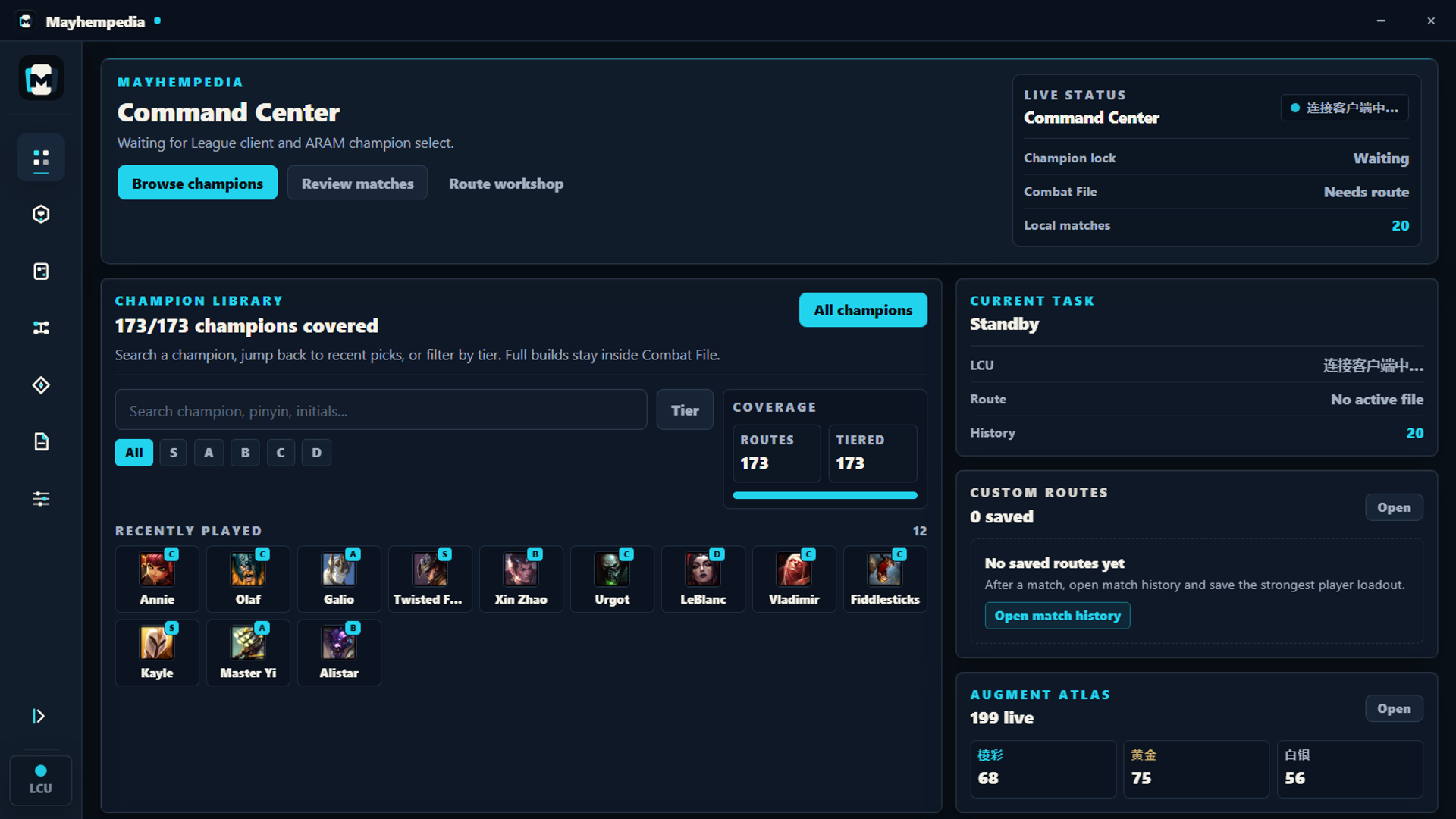Close the Mayhempedia window
This screenshot has height=819, width=1456.
coord(1431,20)
